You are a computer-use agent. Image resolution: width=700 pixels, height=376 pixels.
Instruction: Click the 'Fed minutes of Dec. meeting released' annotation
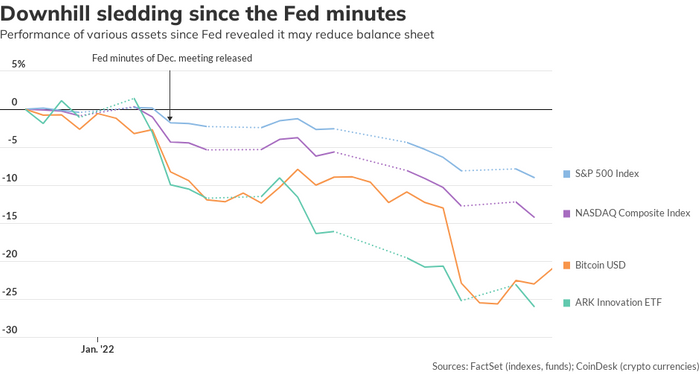tap(172, 58)
